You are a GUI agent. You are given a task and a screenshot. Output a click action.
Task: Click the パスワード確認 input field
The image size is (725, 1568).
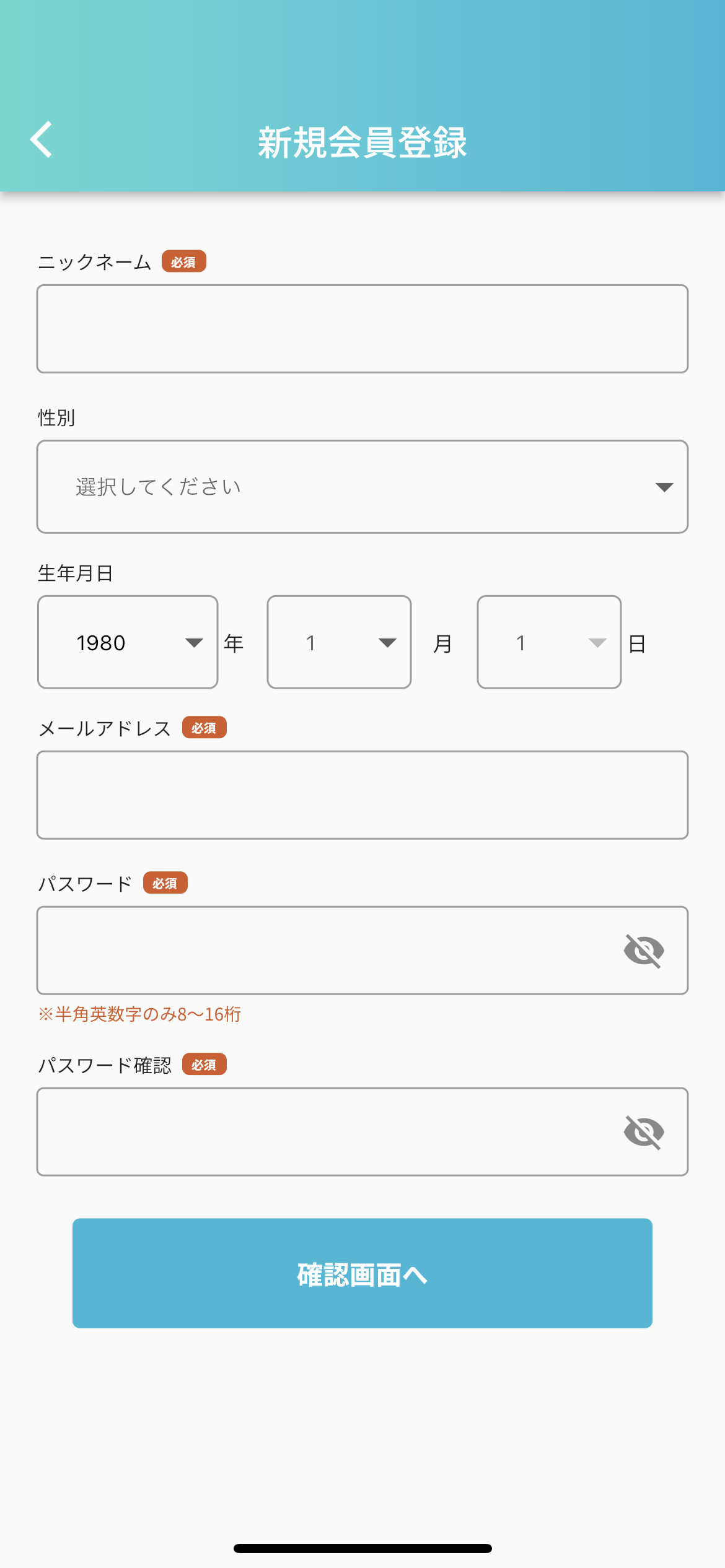pos(322,1132)
